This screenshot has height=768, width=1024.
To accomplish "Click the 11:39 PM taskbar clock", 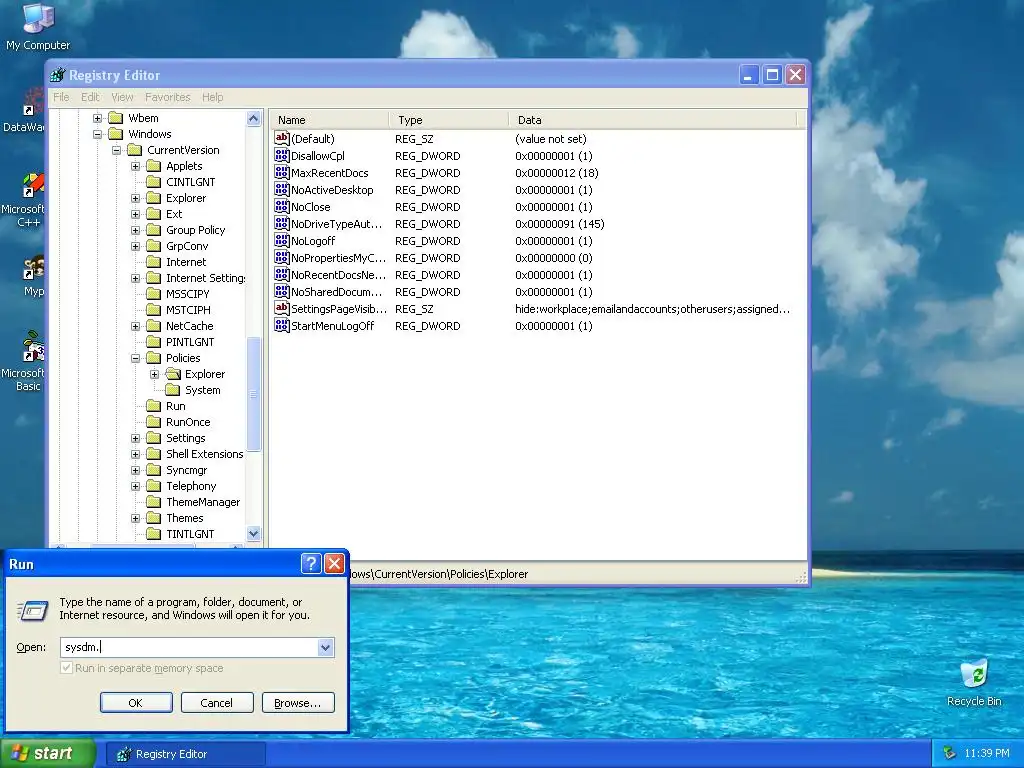I will tap(987, 753).
